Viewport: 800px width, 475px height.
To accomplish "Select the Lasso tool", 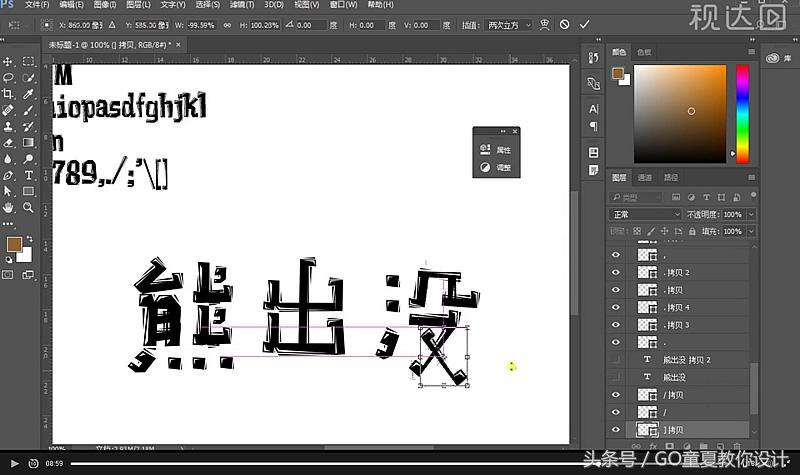I will (8, 78).
